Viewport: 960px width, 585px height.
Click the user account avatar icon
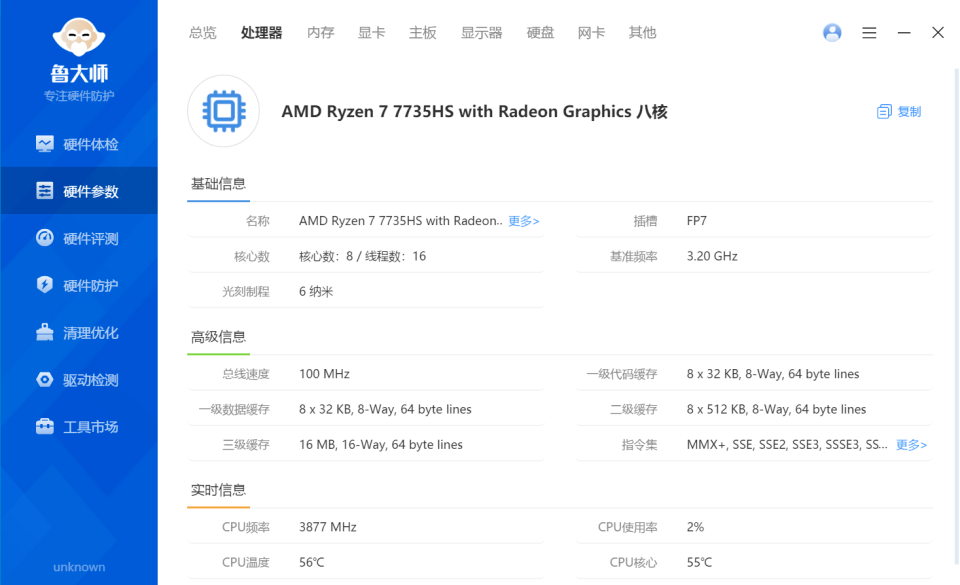[832, 32]
